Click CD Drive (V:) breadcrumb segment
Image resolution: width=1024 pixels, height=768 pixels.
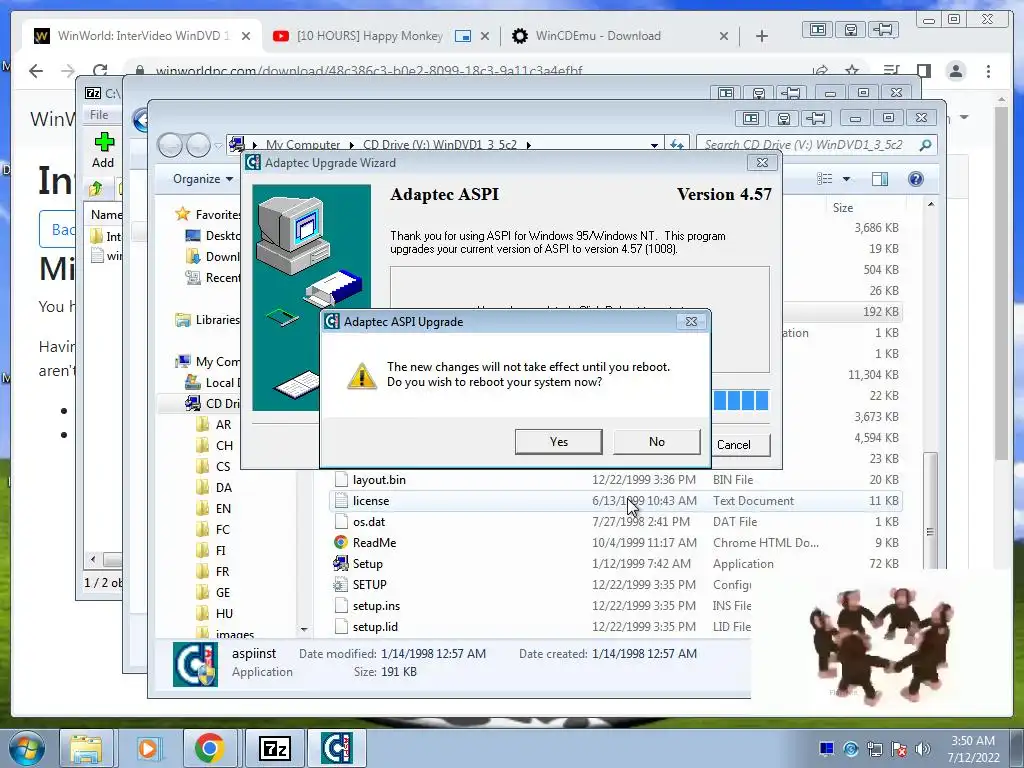click(x=439, y=145)
